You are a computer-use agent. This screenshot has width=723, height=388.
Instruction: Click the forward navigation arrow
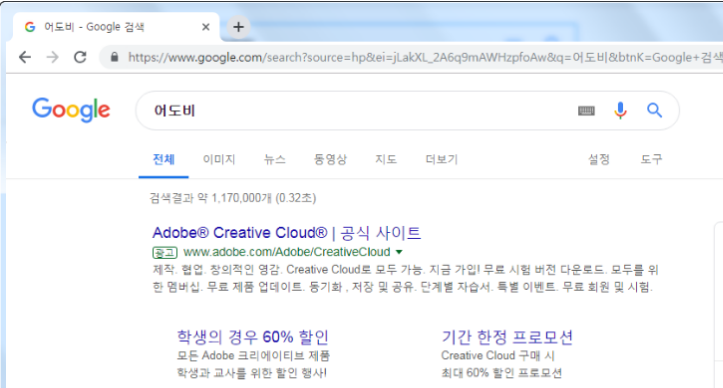(53, 57)
